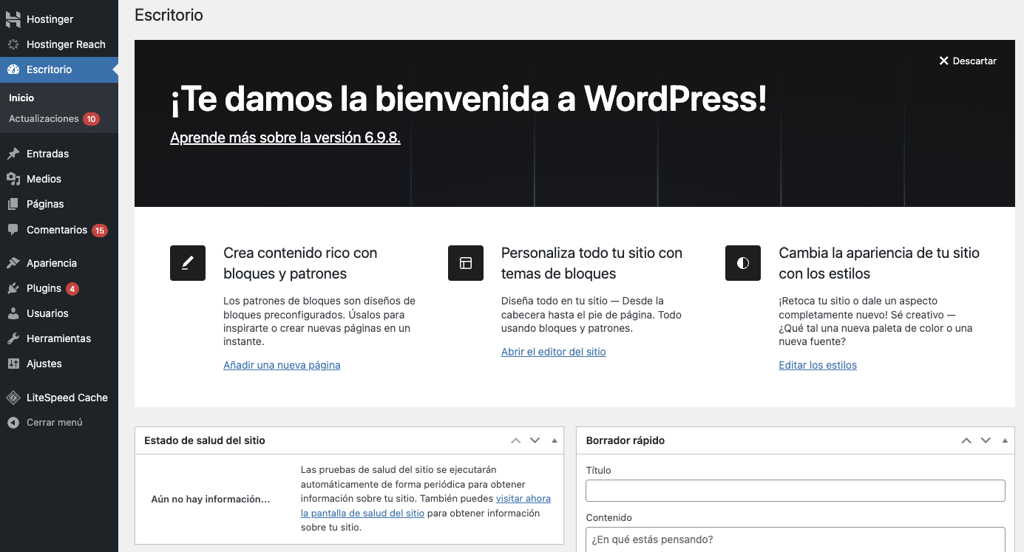Collapse sidebar via Cerrar menú
The width and height of the screenshot is (1024, 552).
pos(59,423)
